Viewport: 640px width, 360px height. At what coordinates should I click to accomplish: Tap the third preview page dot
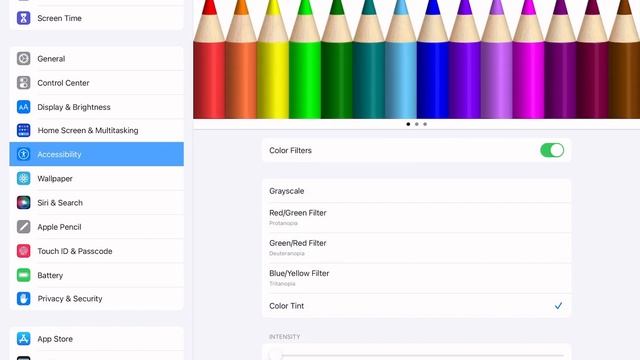(425, 124)
